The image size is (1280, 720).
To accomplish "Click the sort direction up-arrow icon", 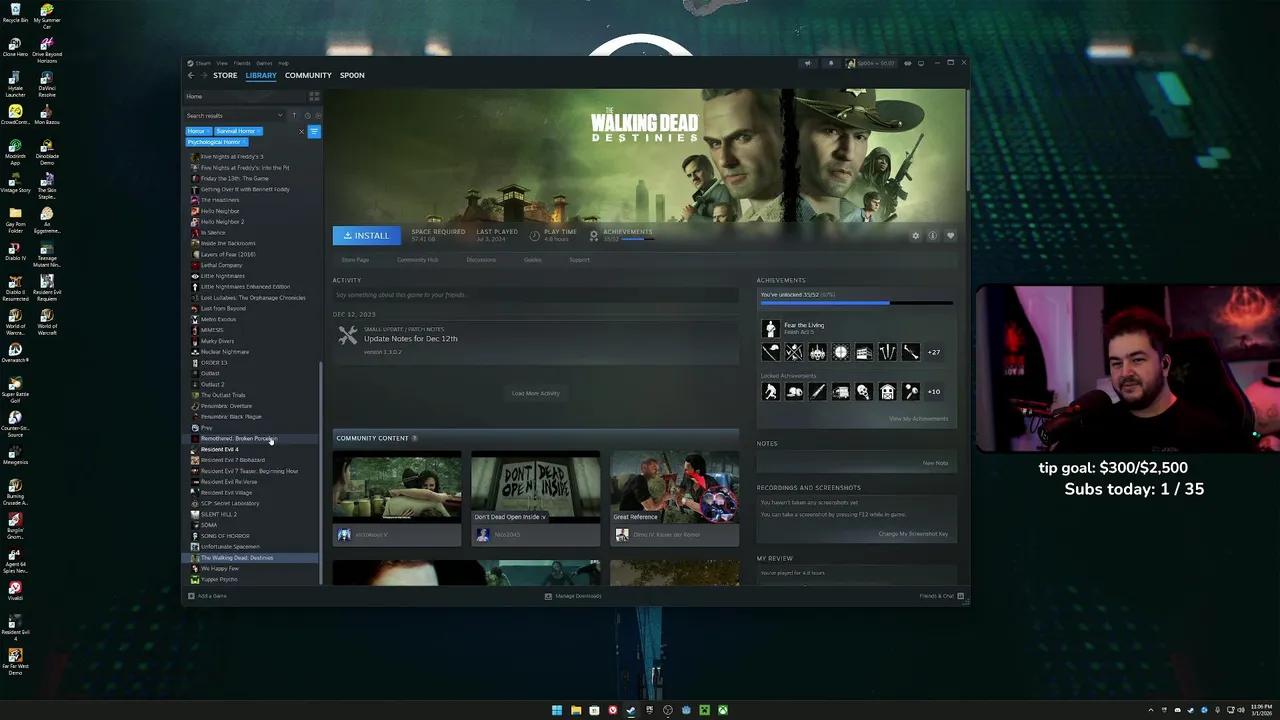I will (294, 116).
